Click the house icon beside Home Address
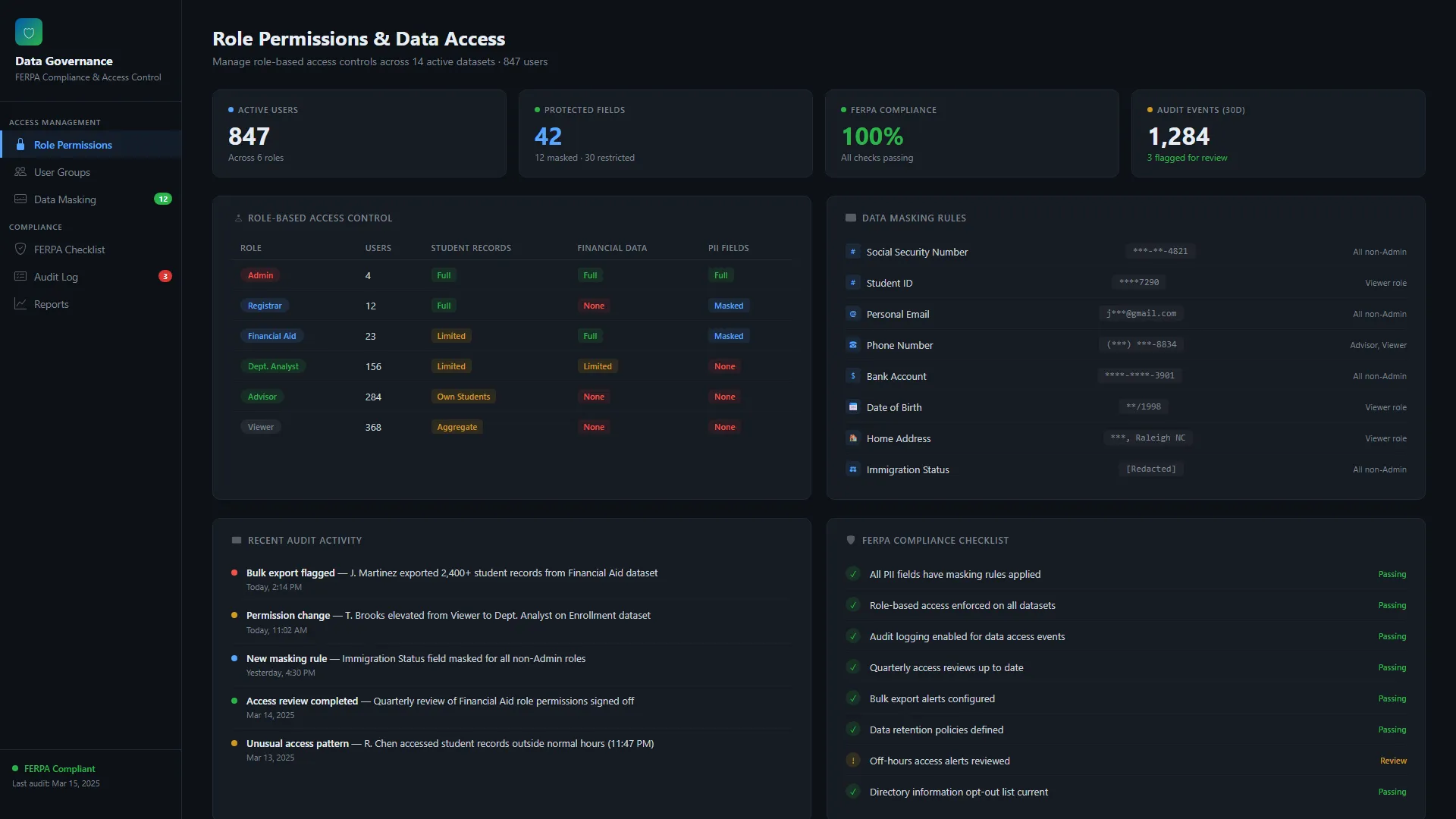1456x819 pixels. click(x=852, y=438)
